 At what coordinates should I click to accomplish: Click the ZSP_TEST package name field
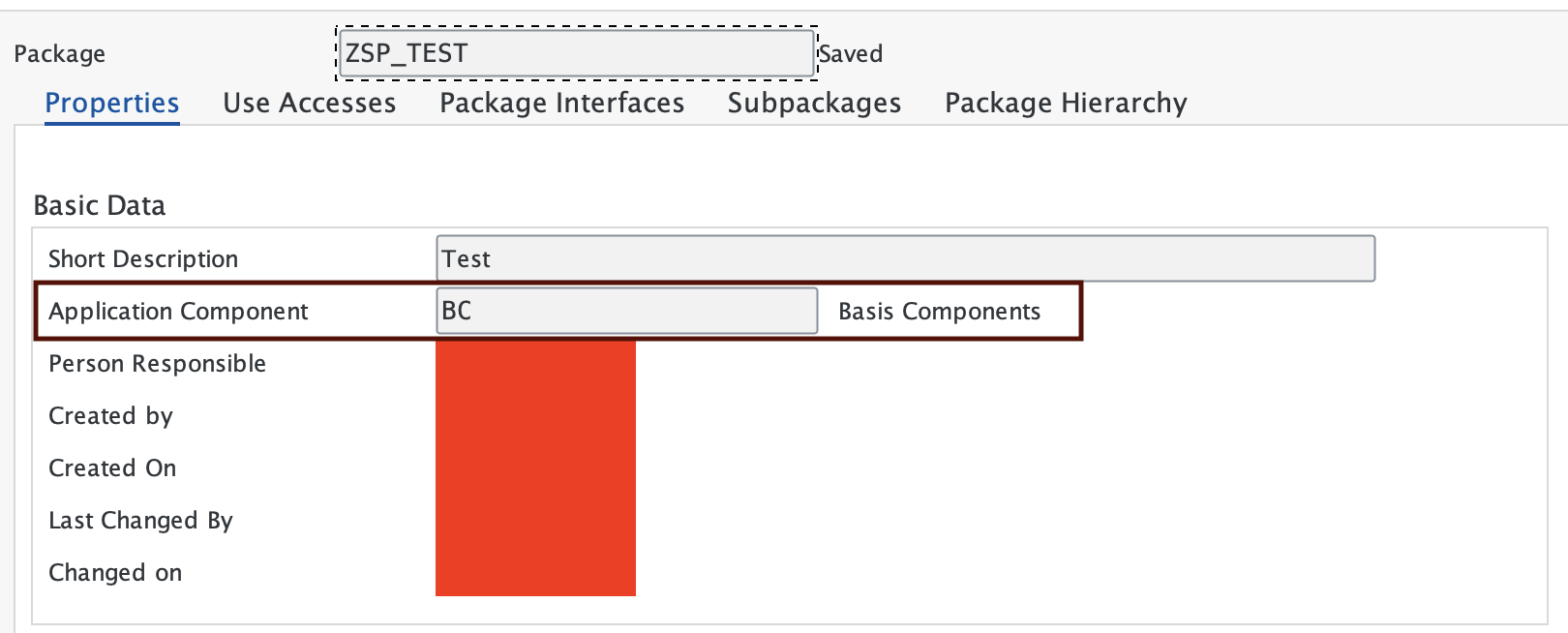(x=576, y=53)
